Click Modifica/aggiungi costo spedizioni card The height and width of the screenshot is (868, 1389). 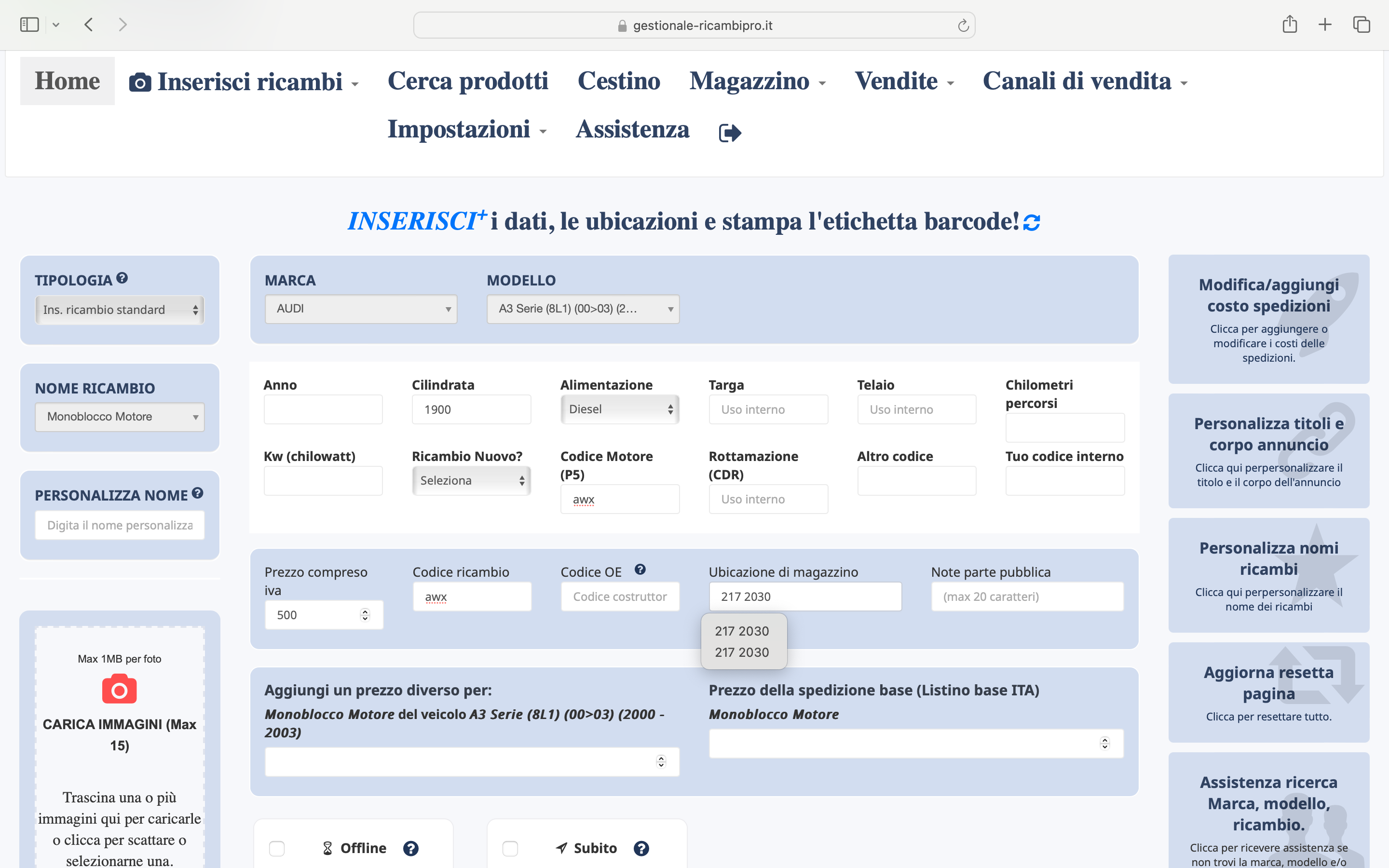[1268, 319]
